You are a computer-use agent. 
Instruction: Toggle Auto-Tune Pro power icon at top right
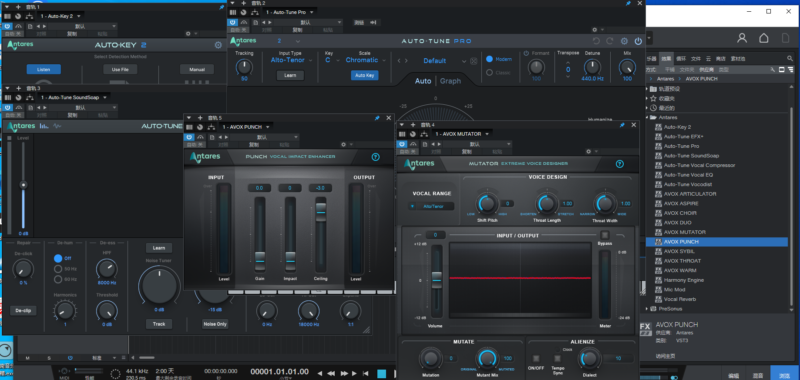pyautogui.click(x=638, y=41)
